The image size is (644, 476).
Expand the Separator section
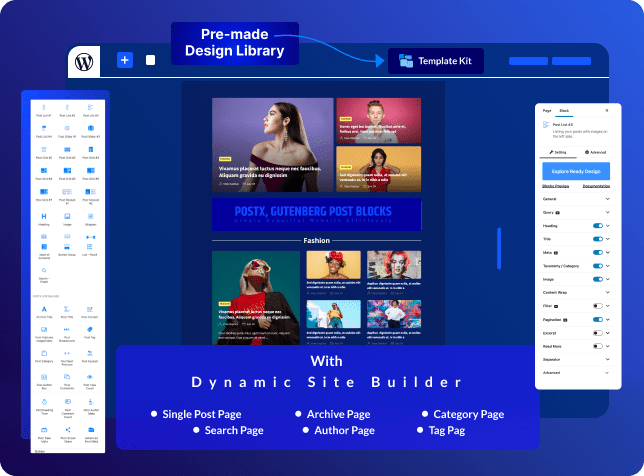click(606, 358)
